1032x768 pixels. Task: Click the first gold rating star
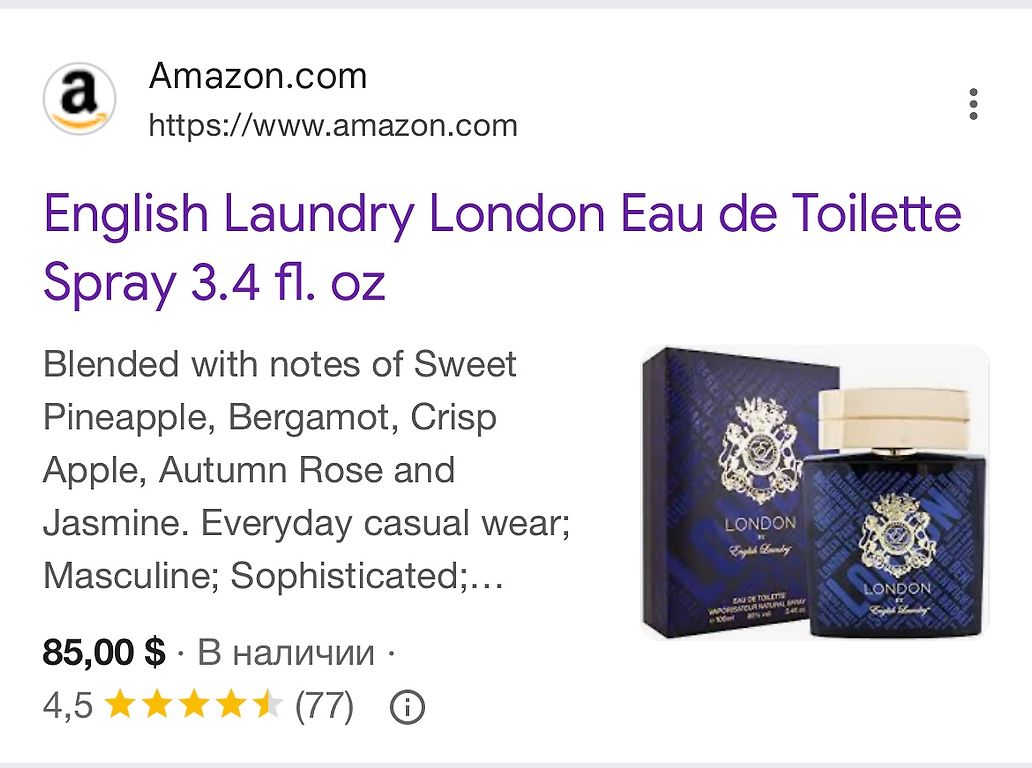coord(119,705)
